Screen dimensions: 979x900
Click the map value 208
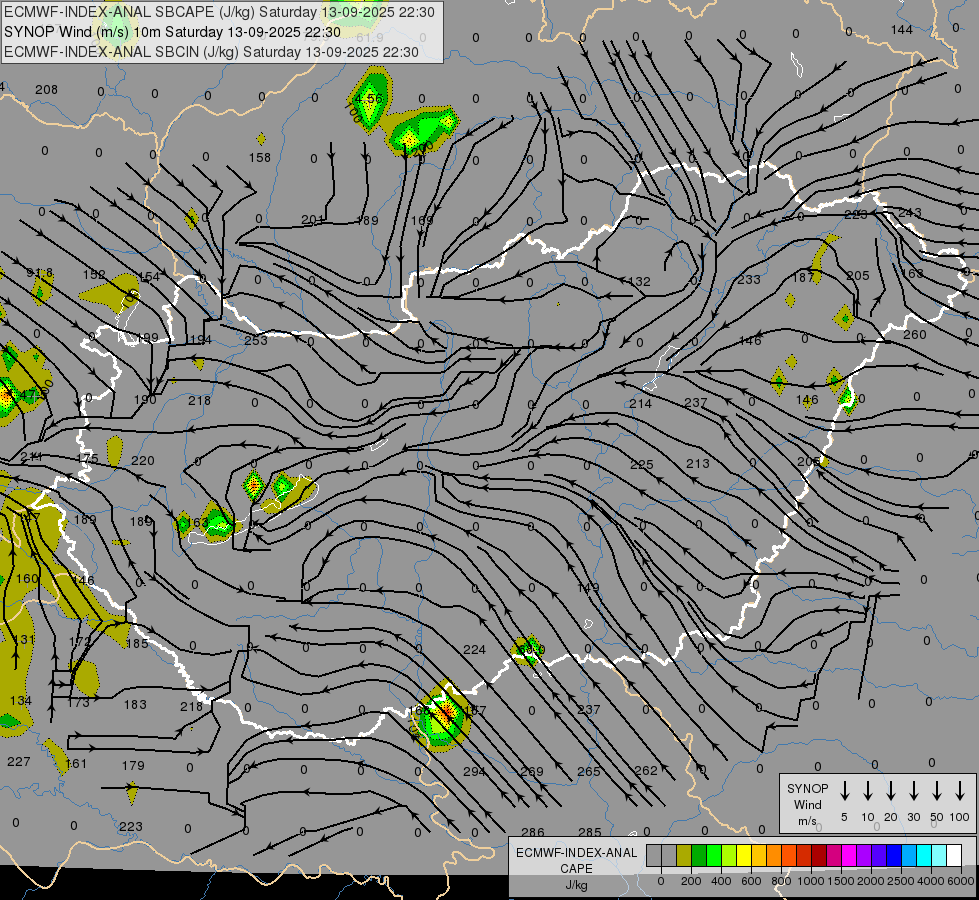click(46, 90)
